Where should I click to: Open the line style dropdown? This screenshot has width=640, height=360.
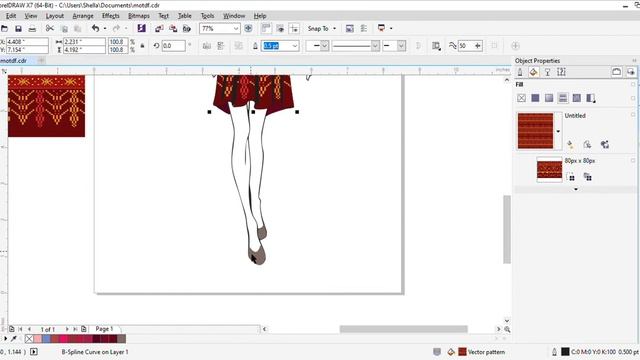[x=375, y=46]
